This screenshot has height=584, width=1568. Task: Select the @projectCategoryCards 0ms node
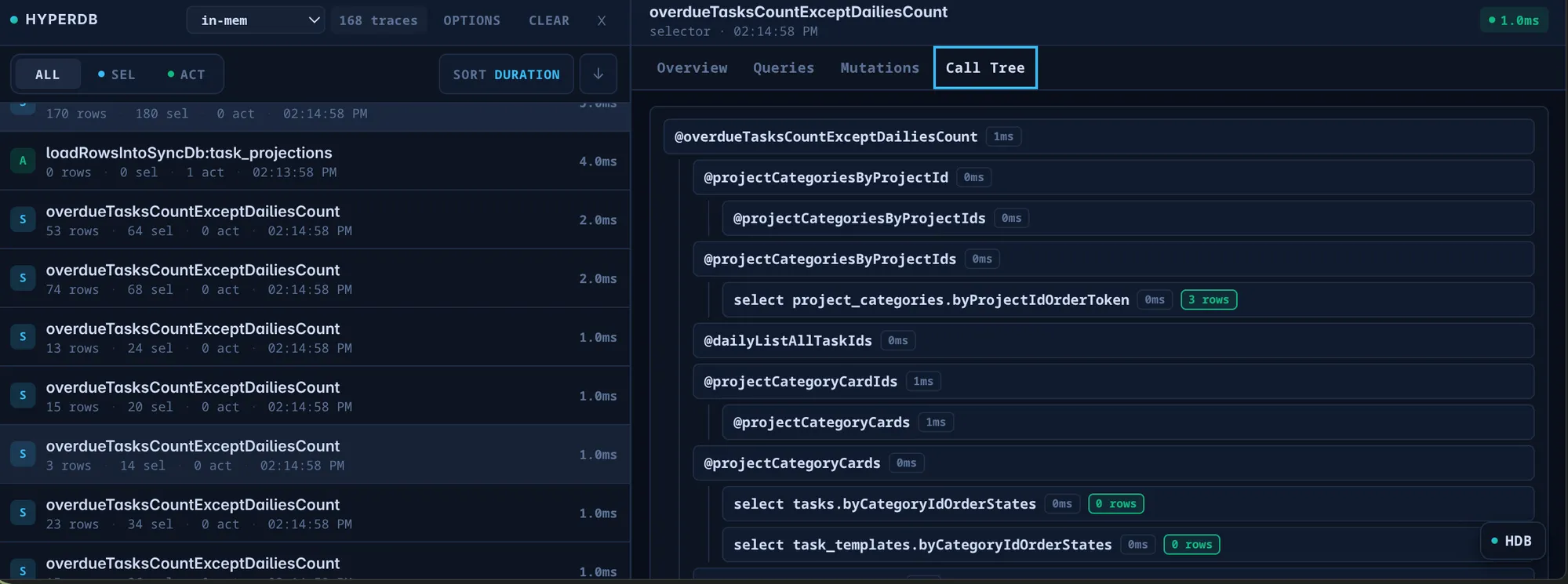point(1113,462)
